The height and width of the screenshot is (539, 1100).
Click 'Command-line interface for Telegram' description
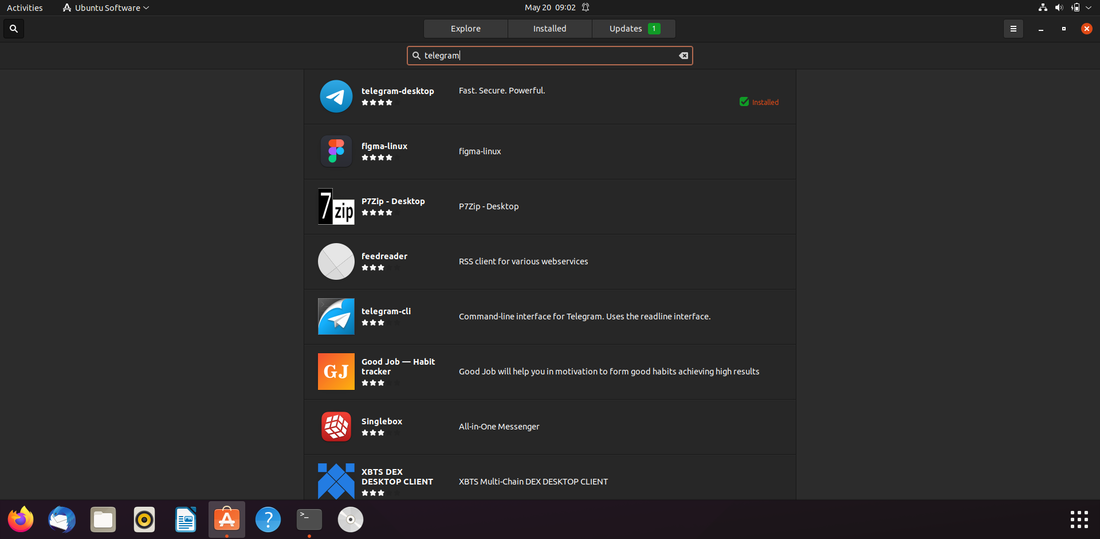pos(584,317)
